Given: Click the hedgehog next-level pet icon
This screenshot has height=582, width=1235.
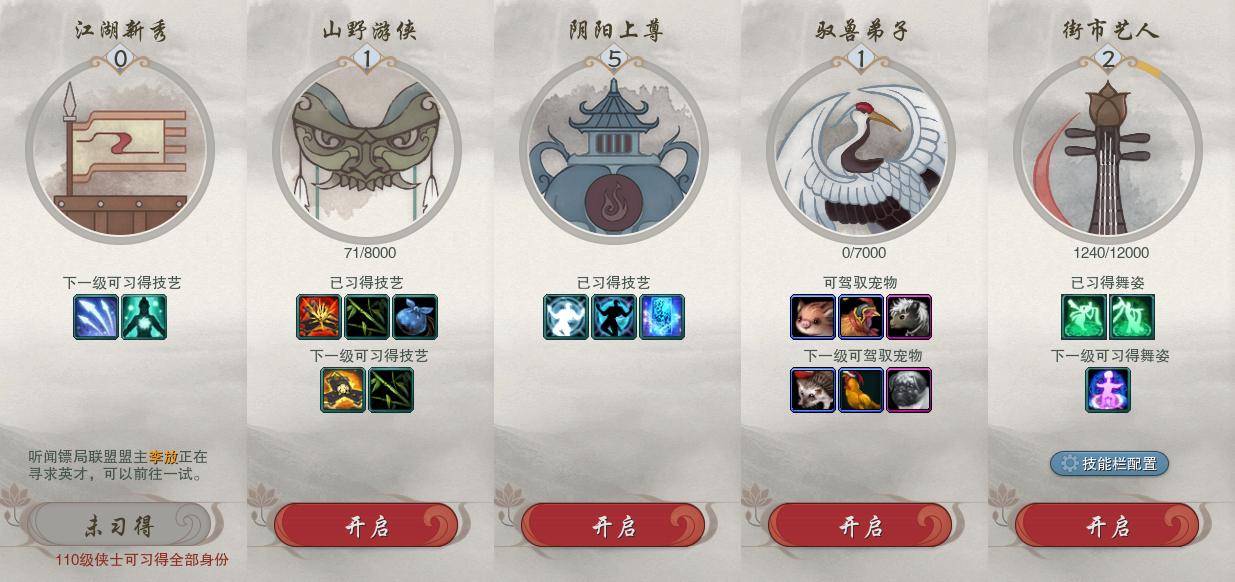Looking at the screenshot, I should [813, 390].
